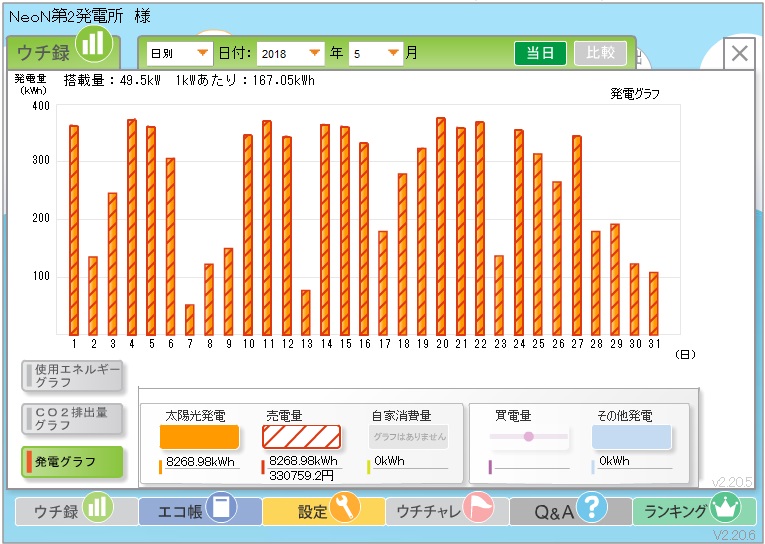Open the ランキング ranking tab
The height and width of the screenshot is (544, 765).
694,511
